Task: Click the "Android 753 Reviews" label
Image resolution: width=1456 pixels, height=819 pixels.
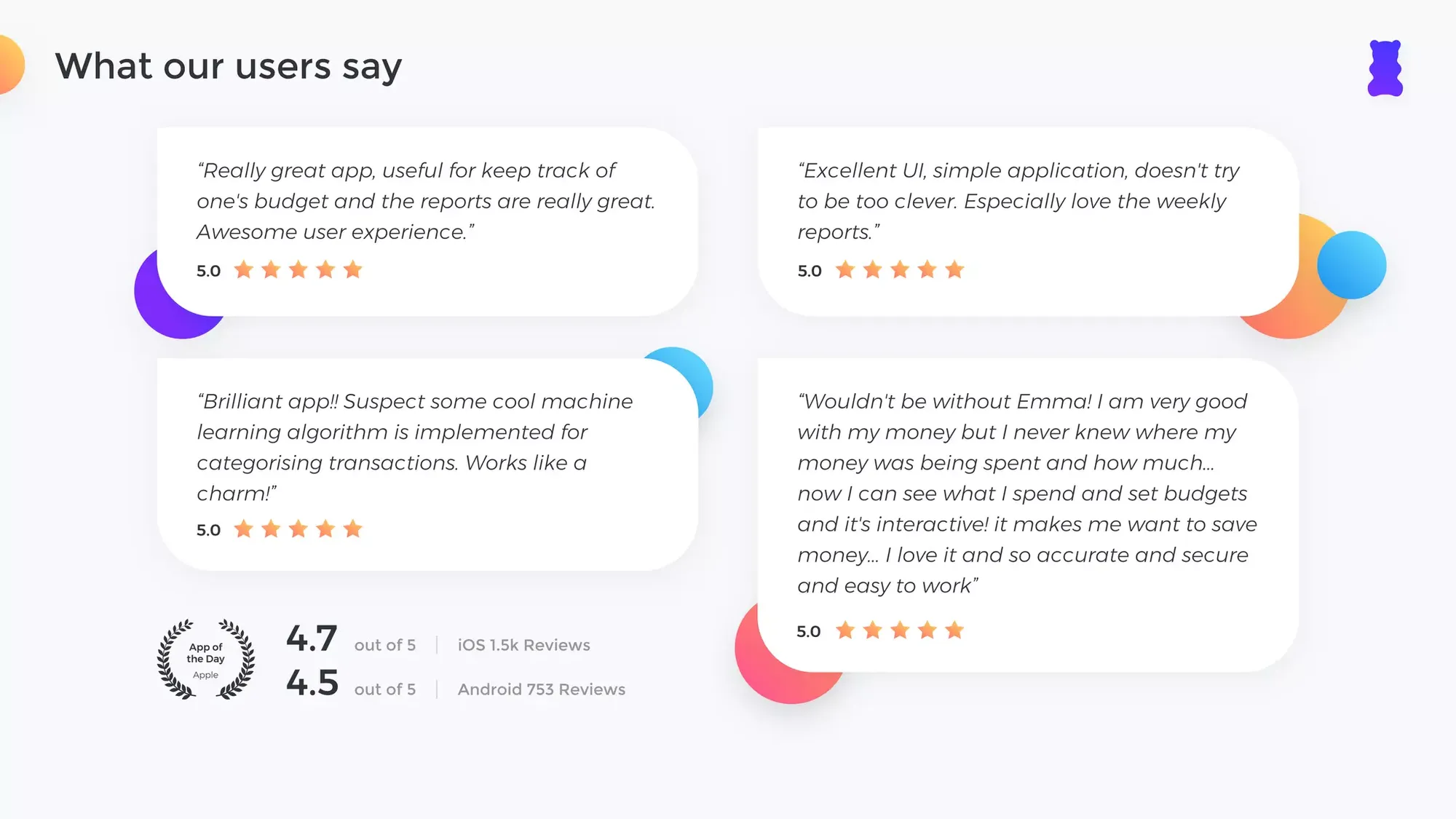Action: tap(542, 689)
